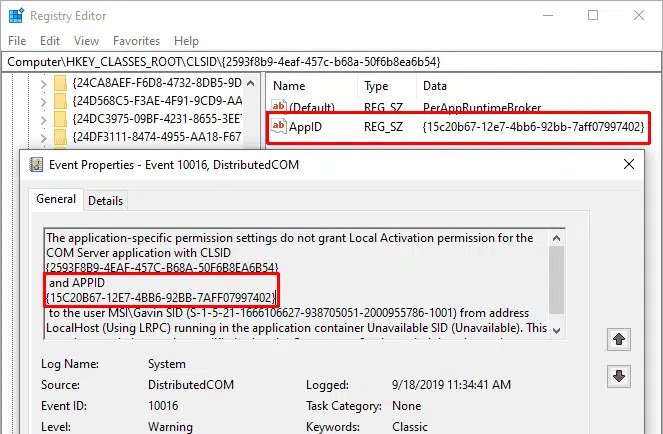
Task: Expand the {24DF3111-8474 registry key
Action: pyautogui.click(x=42, y=135)
